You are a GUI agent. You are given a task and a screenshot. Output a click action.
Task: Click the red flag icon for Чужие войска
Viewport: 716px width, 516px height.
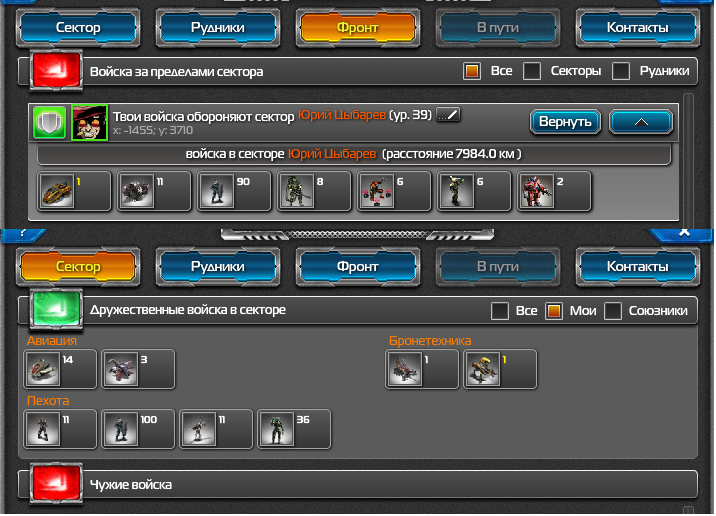point(56,484)
